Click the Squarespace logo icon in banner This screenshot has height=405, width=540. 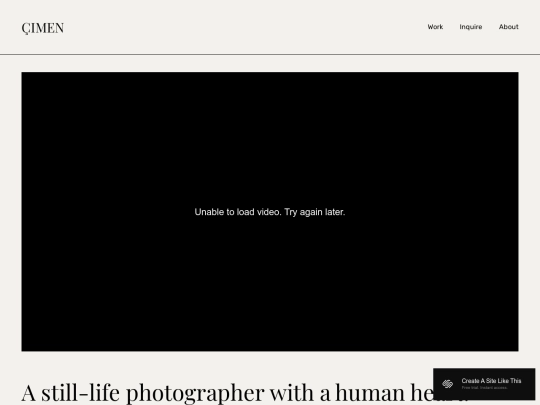pos(447,384)
